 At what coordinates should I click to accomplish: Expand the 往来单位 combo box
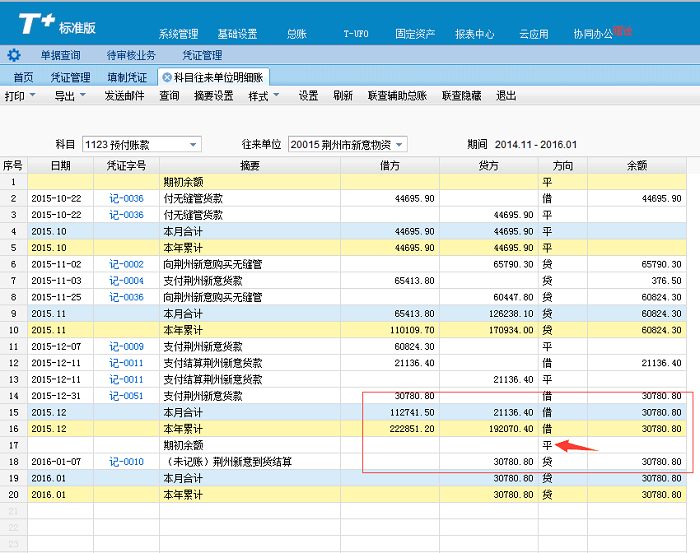click(413, 144)
